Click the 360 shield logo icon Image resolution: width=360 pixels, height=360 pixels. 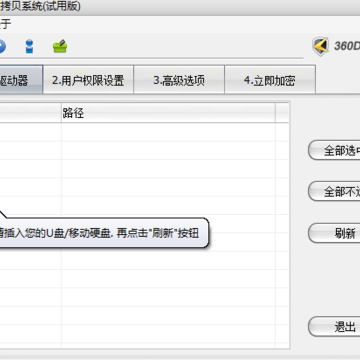point(321,46)
